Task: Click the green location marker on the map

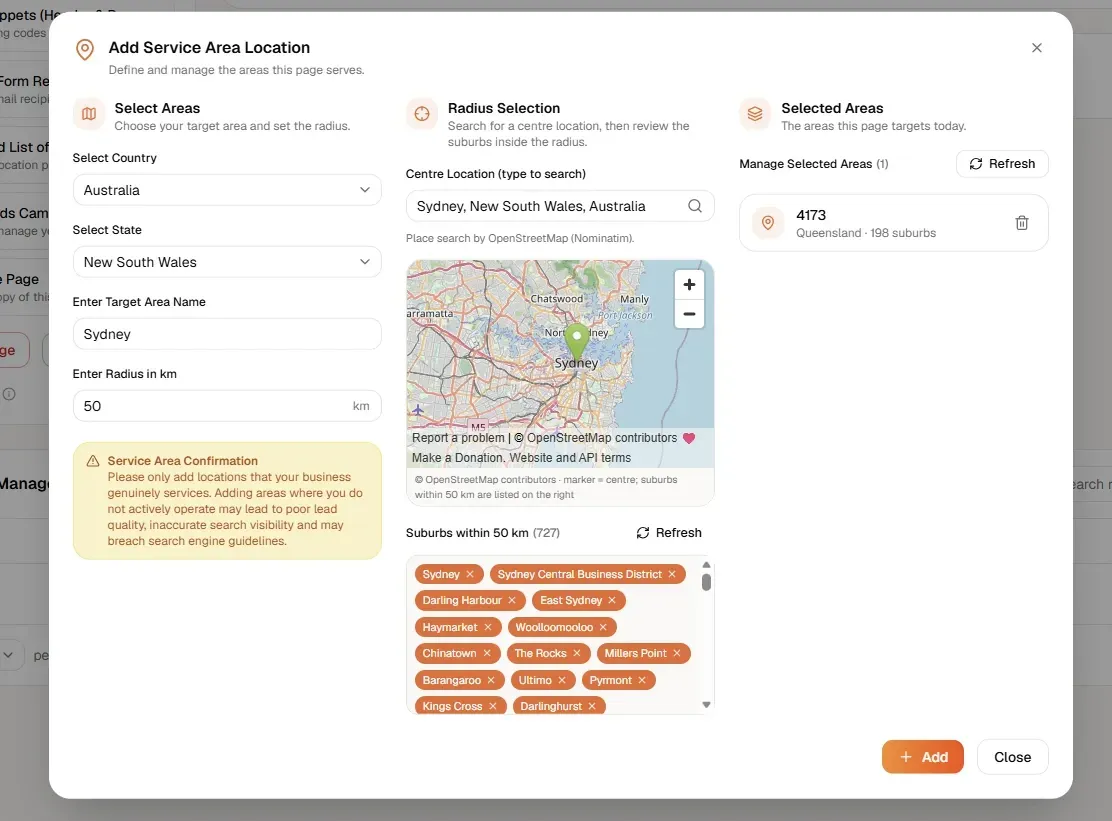Action: [x=577, y=344]
